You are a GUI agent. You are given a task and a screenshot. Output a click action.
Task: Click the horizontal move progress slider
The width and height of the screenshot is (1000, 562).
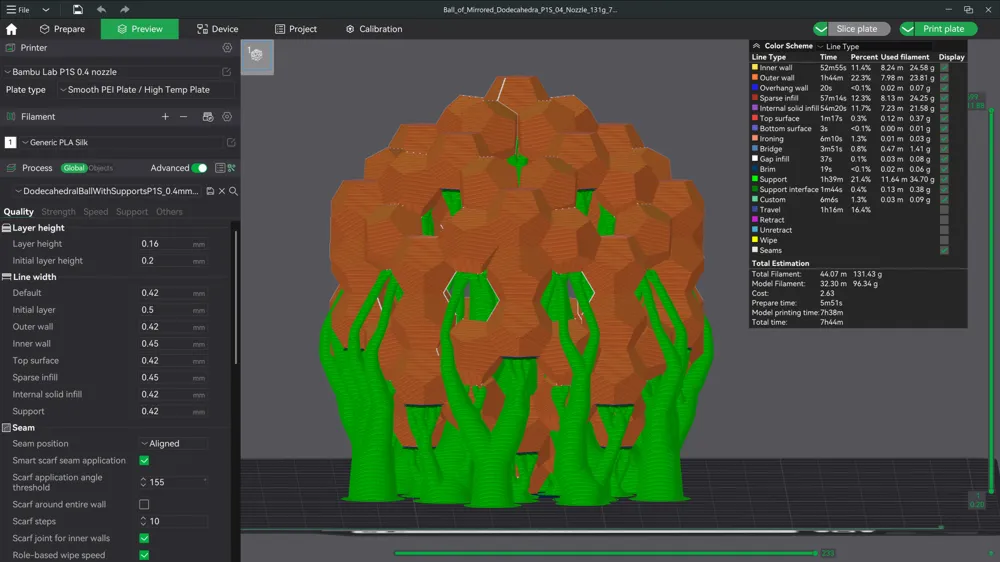click(606, 553)
